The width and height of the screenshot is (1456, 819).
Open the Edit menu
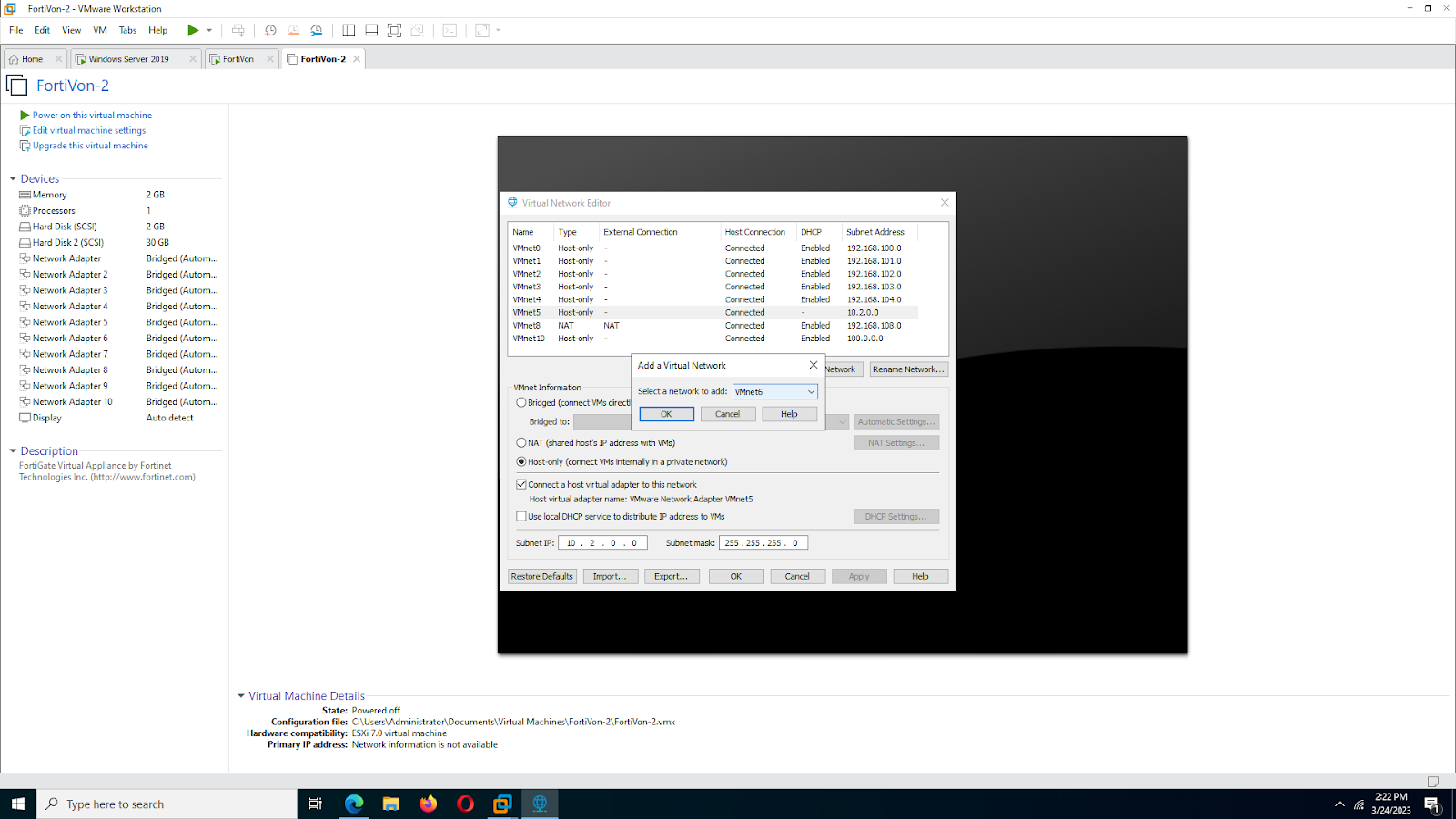tap(43, 30)
